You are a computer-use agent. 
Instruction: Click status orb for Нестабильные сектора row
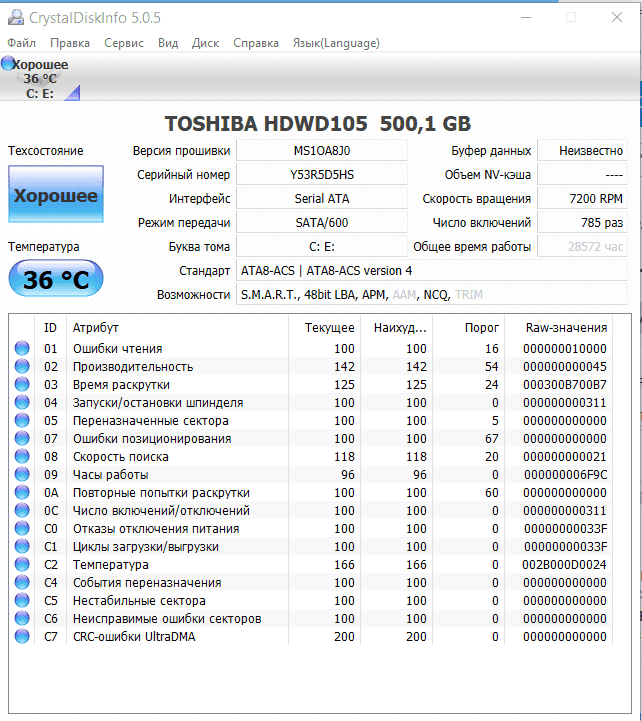click(22, 600)
